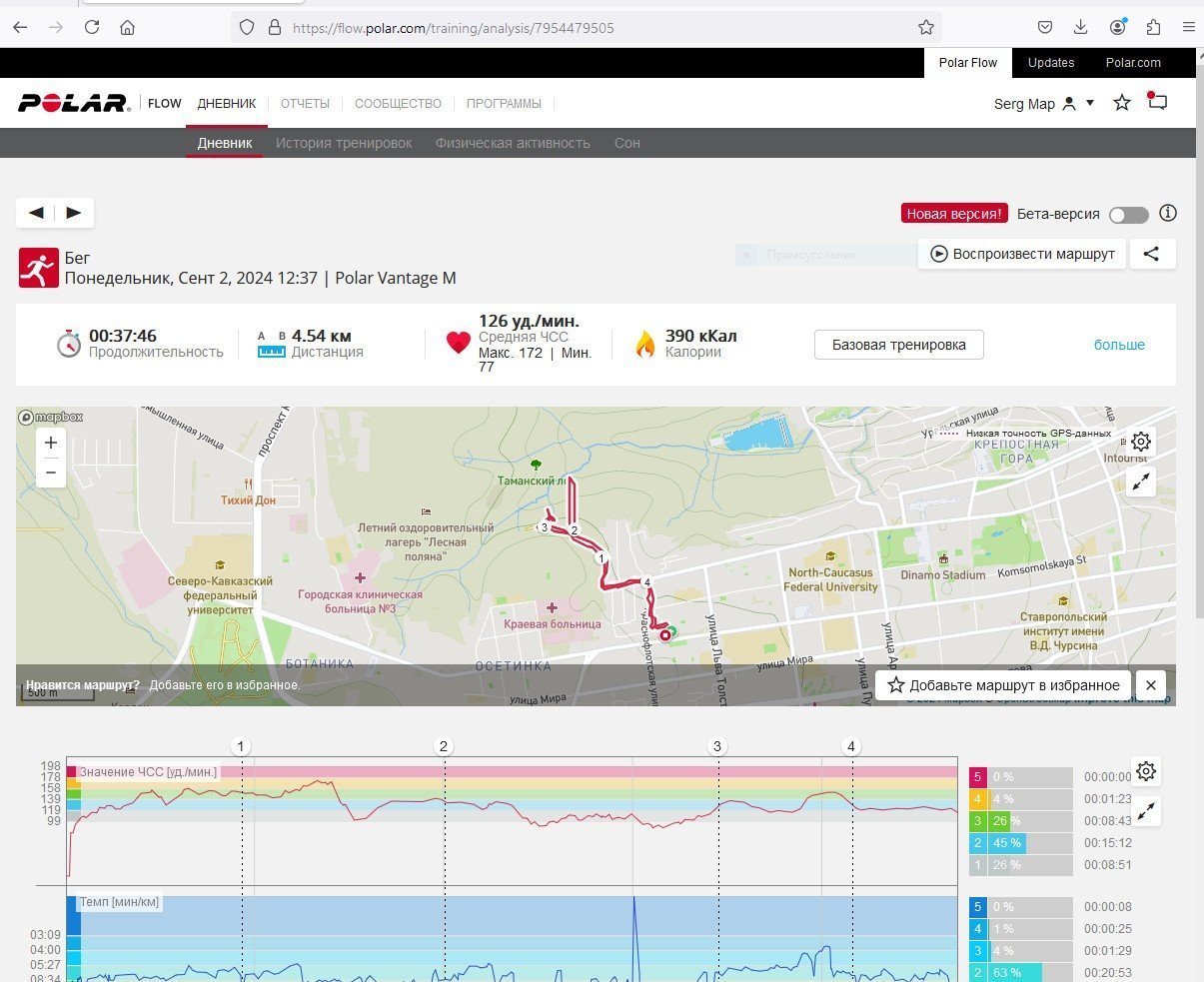The height and width of the screenshot is (982, 1204).
Task: Open the Pocket save icon in toolbar
Action: click(1044, 27)
